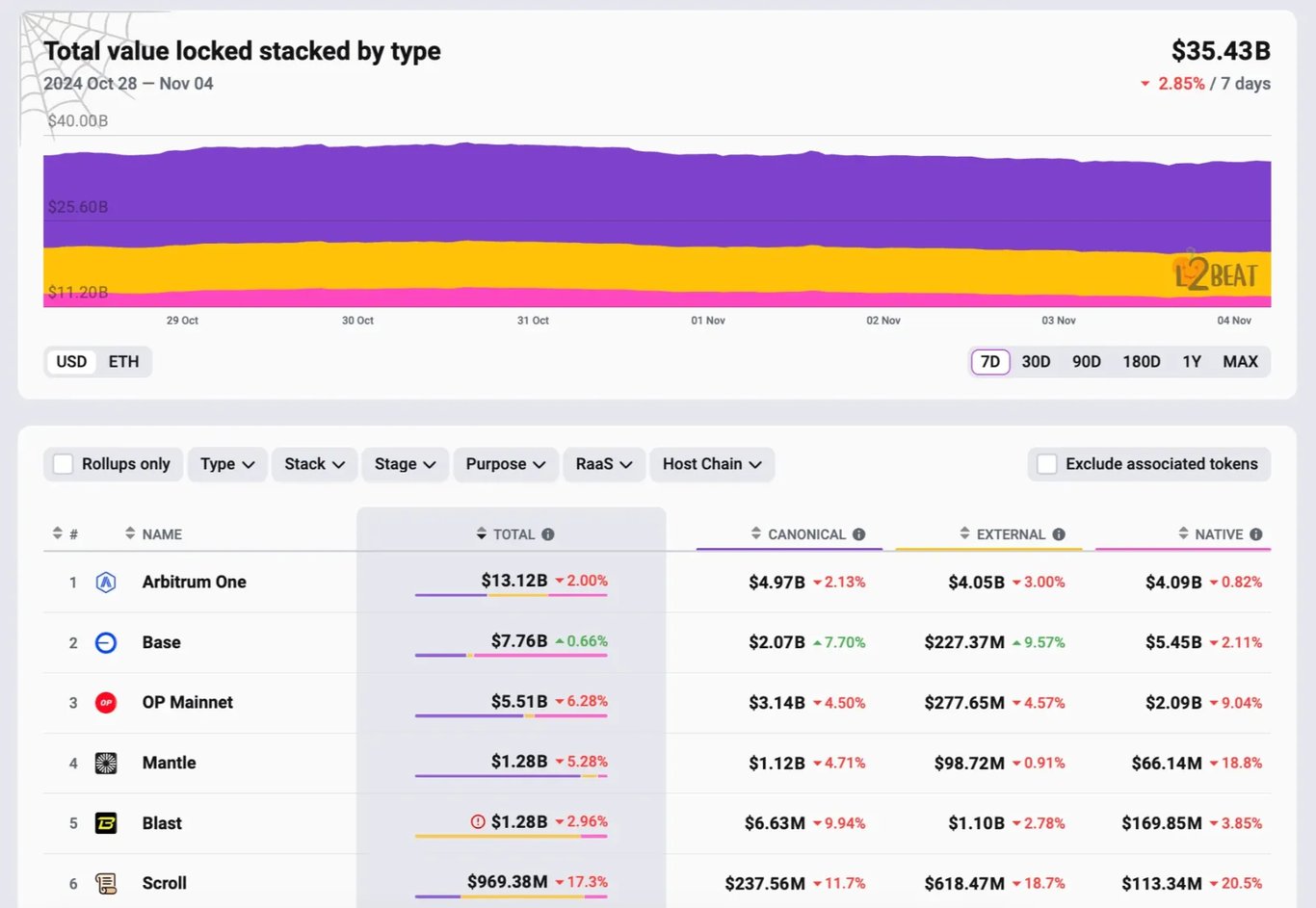Open the Purpose filter dropdown
This screenshot has width=1316, height=908.
tap(506, 464)
